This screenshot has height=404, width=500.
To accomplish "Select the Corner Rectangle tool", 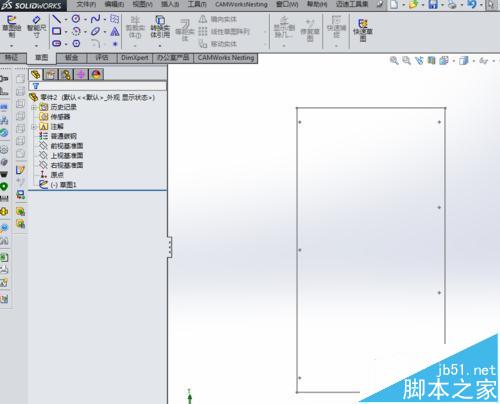I will [57, 31].
